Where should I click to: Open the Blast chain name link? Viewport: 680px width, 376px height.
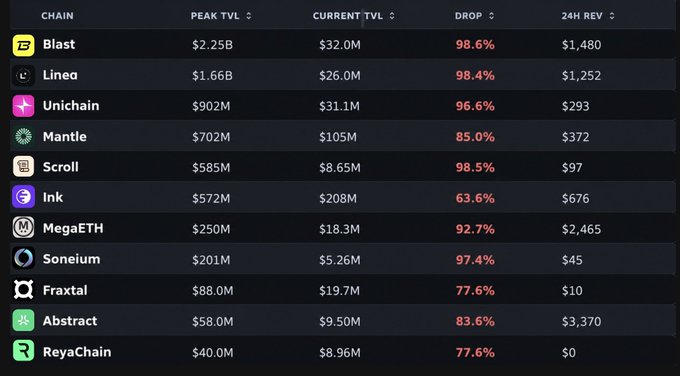[x=59, y=44]
